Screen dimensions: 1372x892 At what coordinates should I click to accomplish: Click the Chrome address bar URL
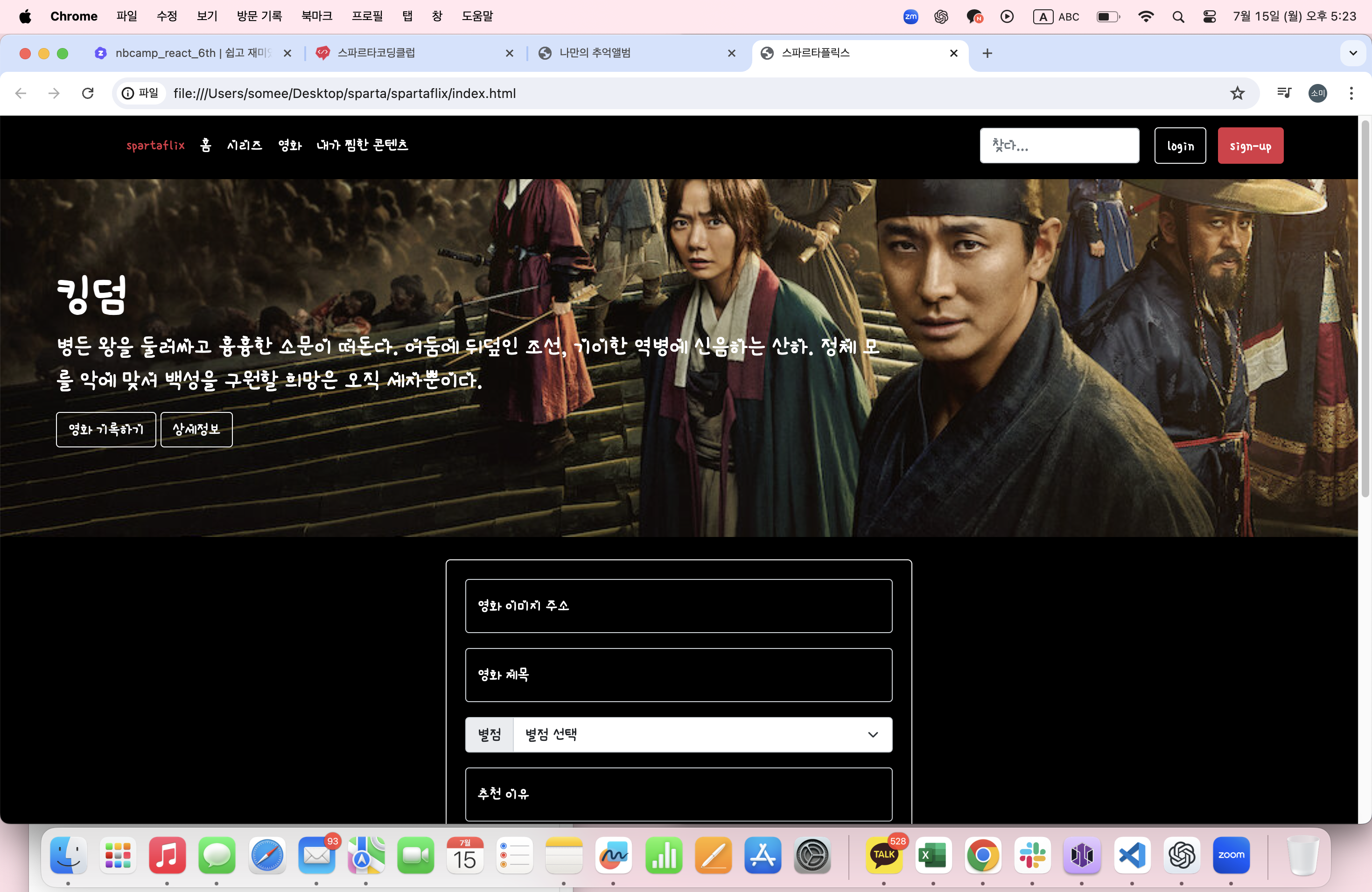tap(345, 93)
